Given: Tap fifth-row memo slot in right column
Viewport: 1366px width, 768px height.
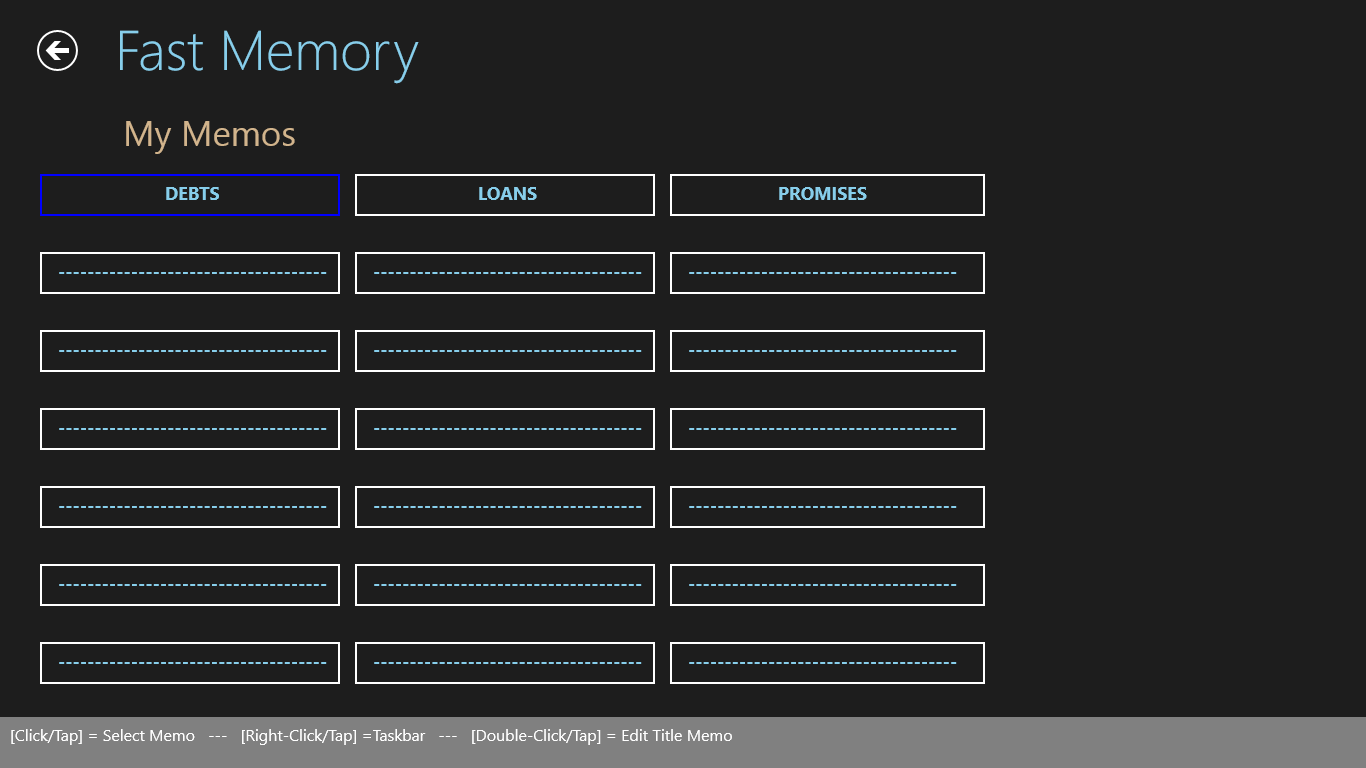Looking at the screenshot, I should coord(827,507).
